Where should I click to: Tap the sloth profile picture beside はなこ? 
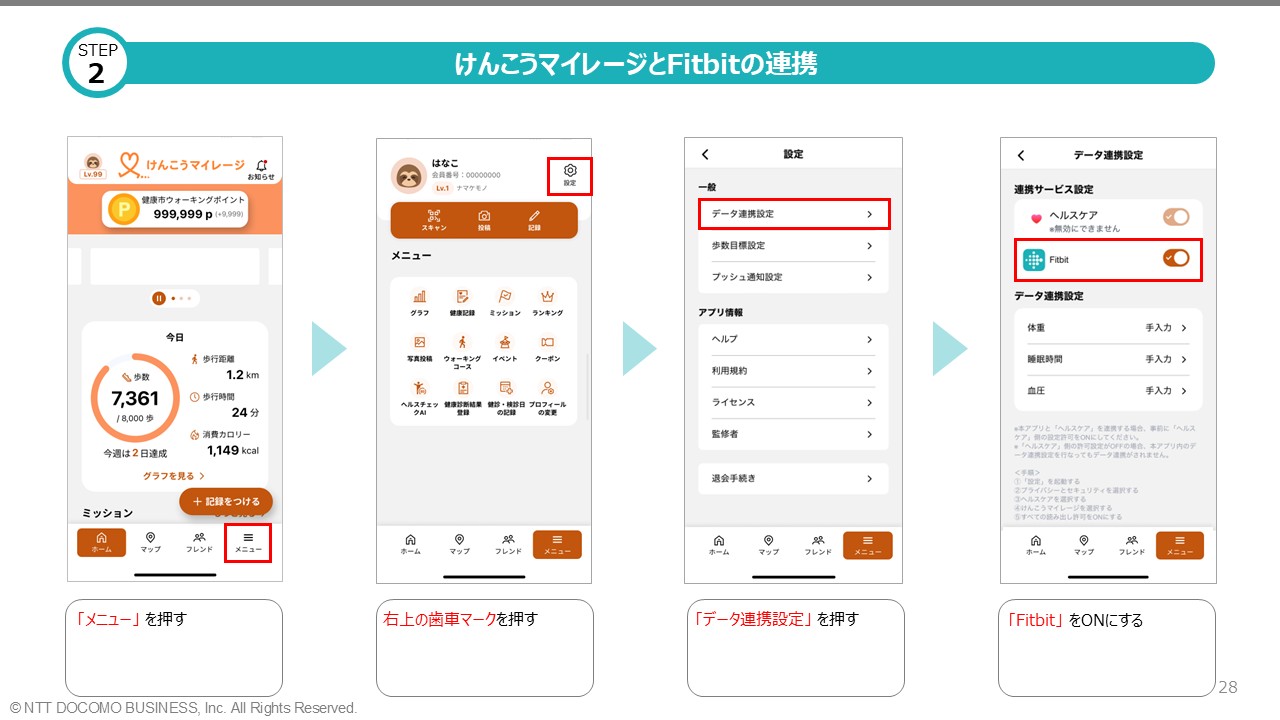[x=408, y=175]
